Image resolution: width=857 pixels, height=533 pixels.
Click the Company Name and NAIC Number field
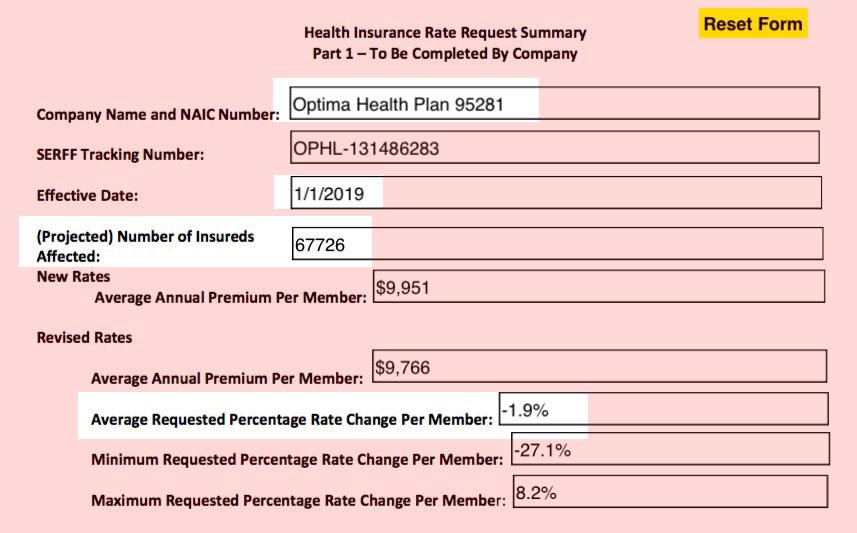[x=554, y=103]
